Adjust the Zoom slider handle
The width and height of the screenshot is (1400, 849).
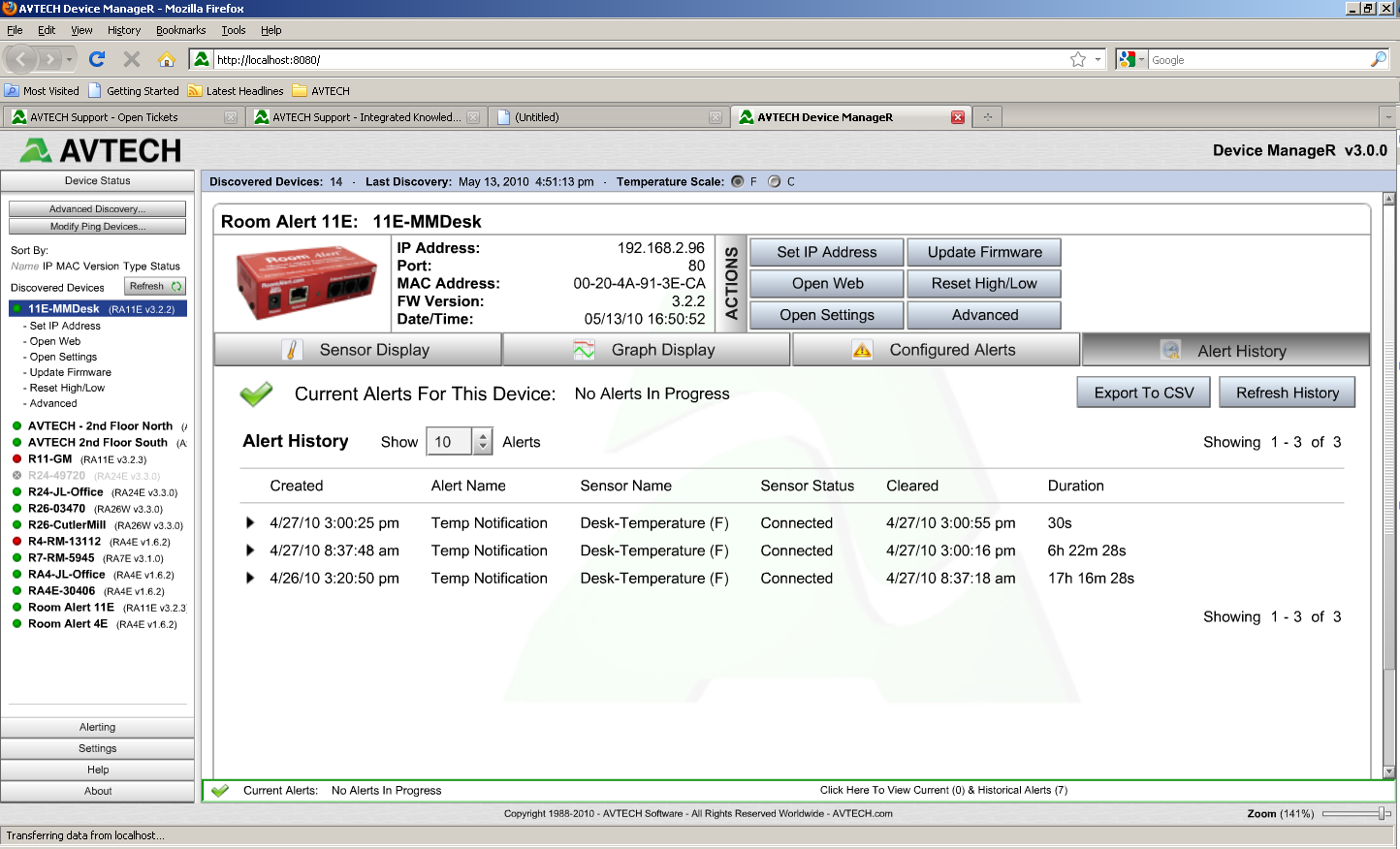[1382, 814]
